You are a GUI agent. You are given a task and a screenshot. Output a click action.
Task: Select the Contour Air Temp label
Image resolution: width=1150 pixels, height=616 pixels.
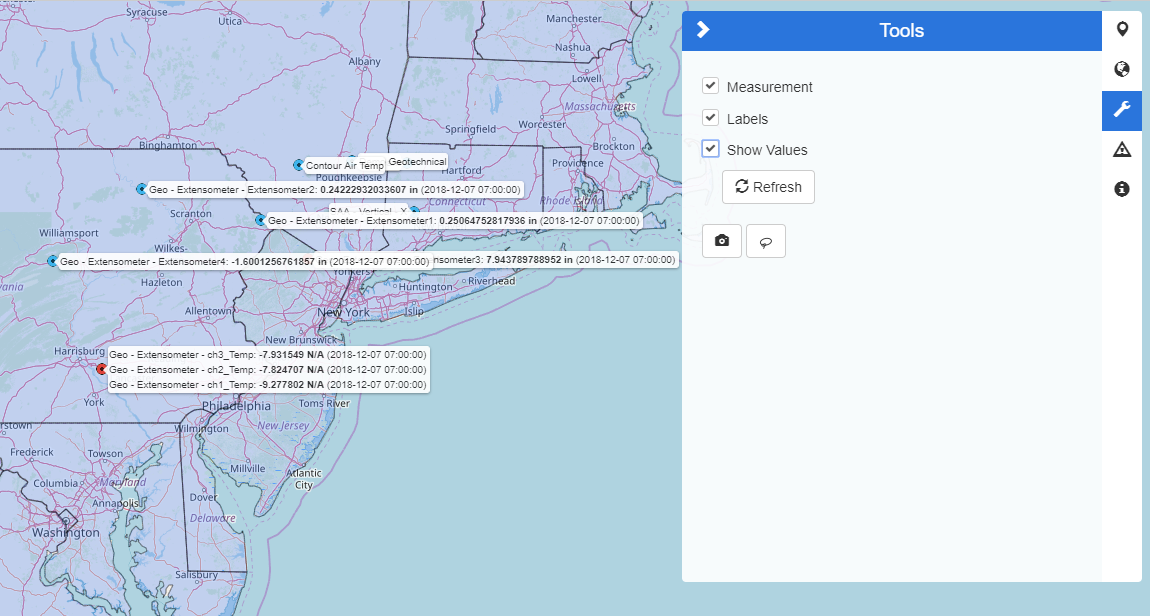(345, 166)
